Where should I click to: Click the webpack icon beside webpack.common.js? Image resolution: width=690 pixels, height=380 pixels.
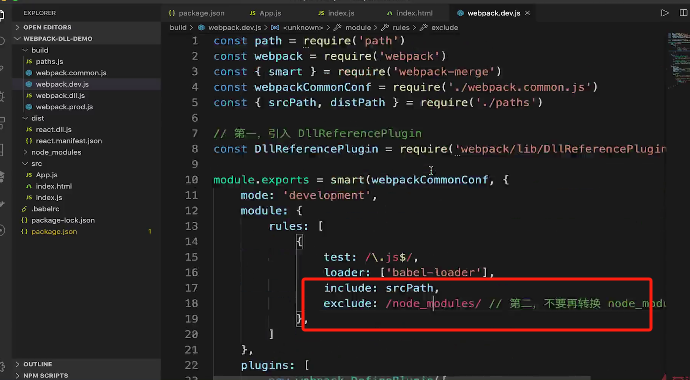click(x=29, y=73)
